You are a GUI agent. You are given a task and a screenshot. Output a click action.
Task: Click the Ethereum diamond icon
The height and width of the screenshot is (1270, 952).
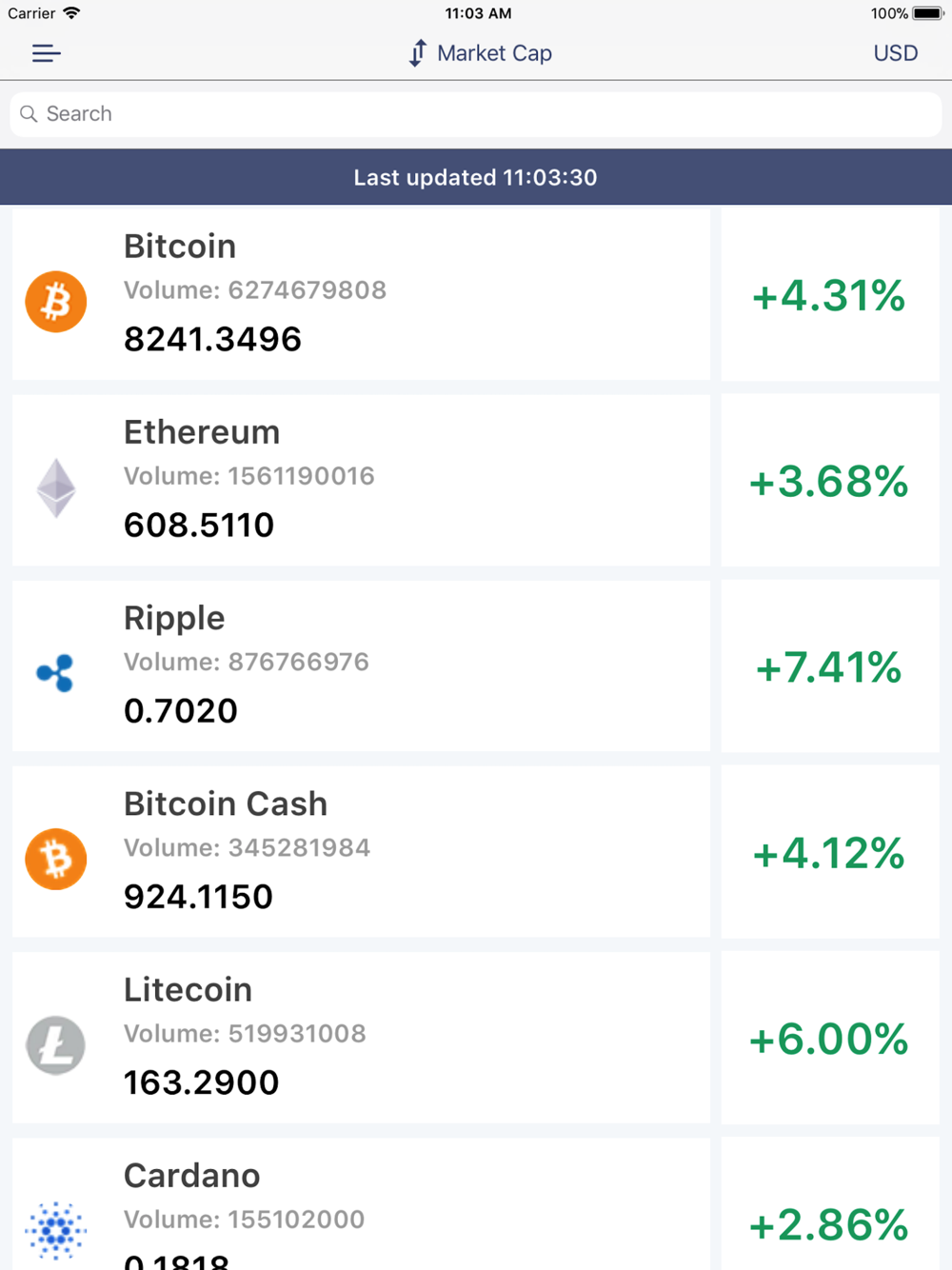pos(56,488)
